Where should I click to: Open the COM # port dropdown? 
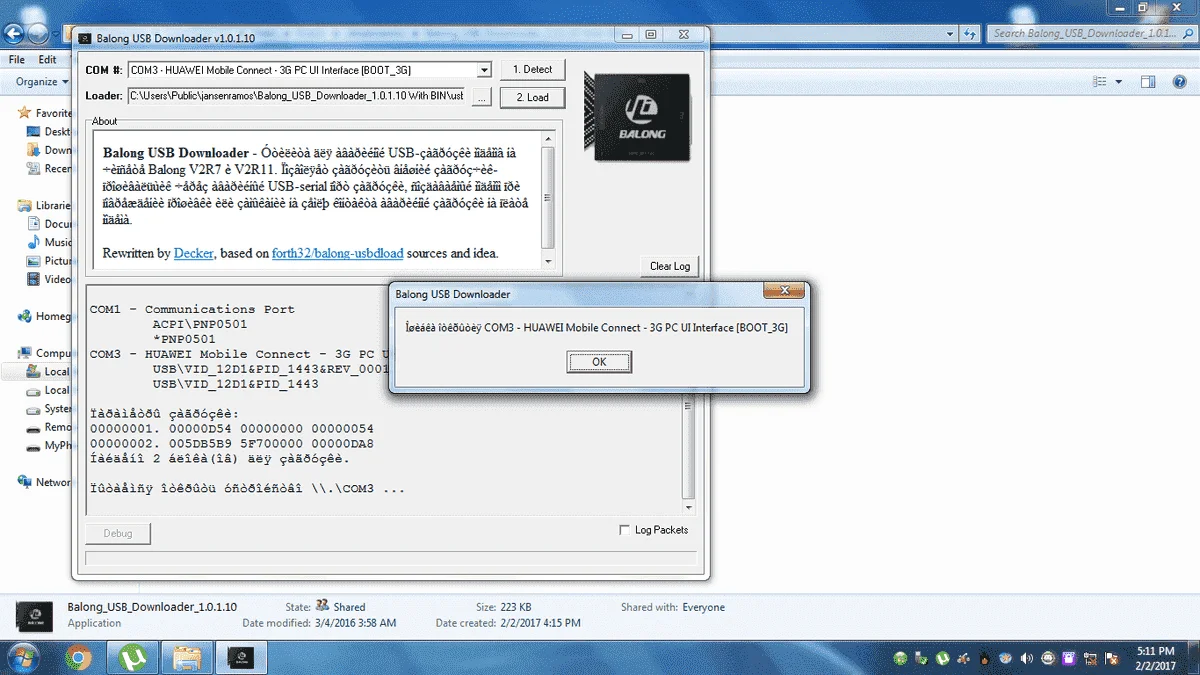(x=484, y=70)
